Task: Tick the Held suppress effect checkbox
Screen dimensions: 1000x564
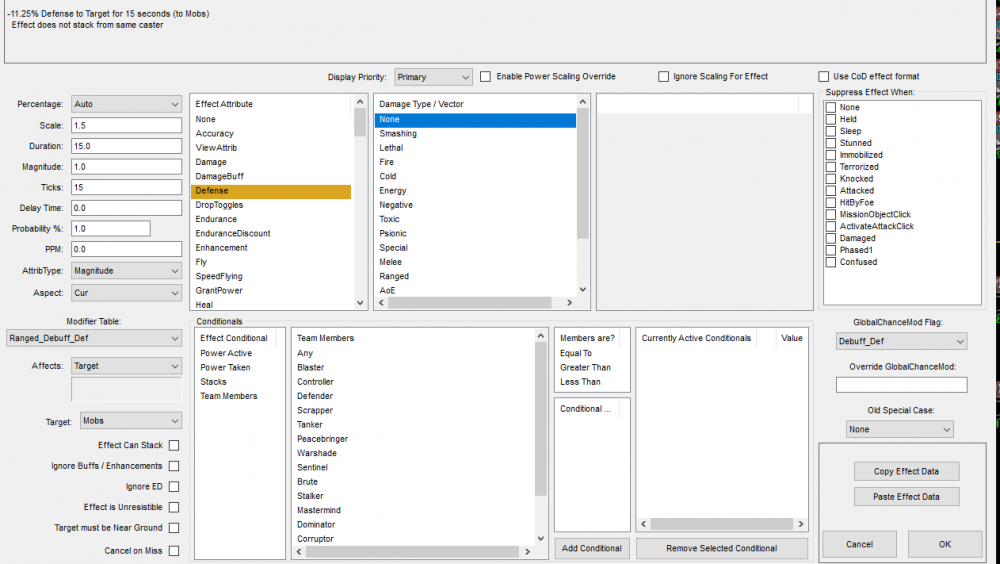Action: point(831,119)
